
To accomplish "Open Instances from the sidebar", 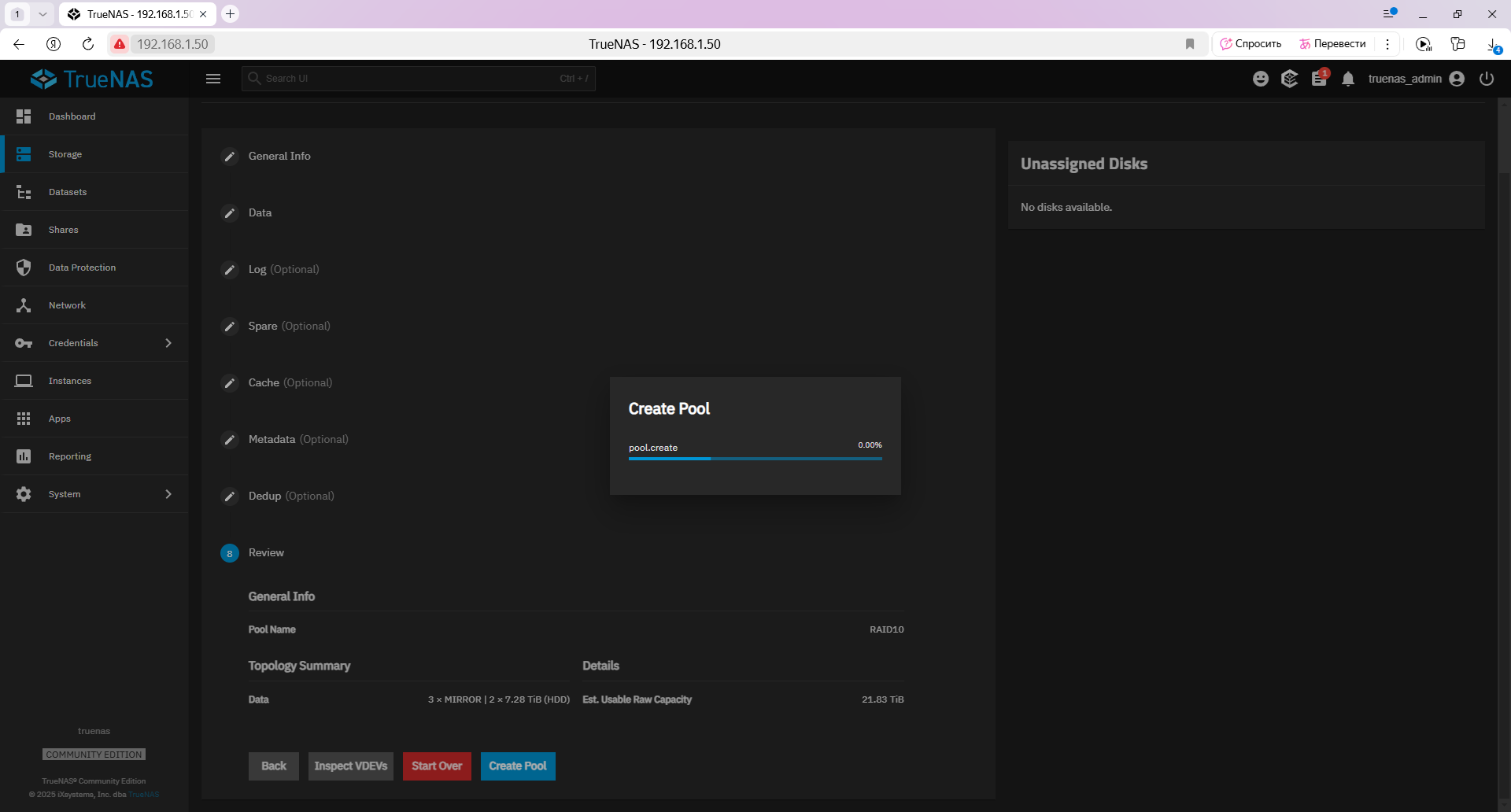I will pos(94,381).
